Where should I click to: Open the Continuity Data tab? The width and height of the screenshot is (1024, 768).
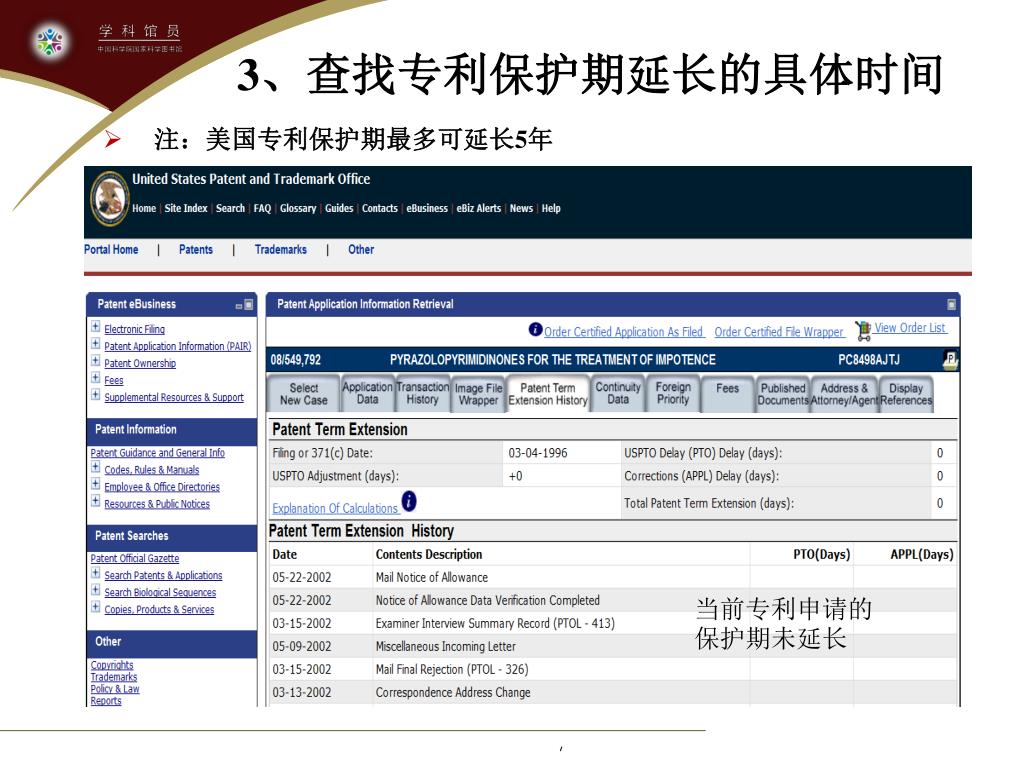coord(618,393)
